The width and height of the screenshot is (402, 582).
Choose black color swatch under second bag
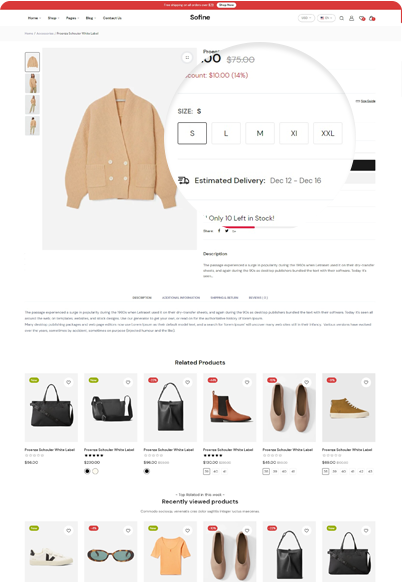(x=87, y=471)
